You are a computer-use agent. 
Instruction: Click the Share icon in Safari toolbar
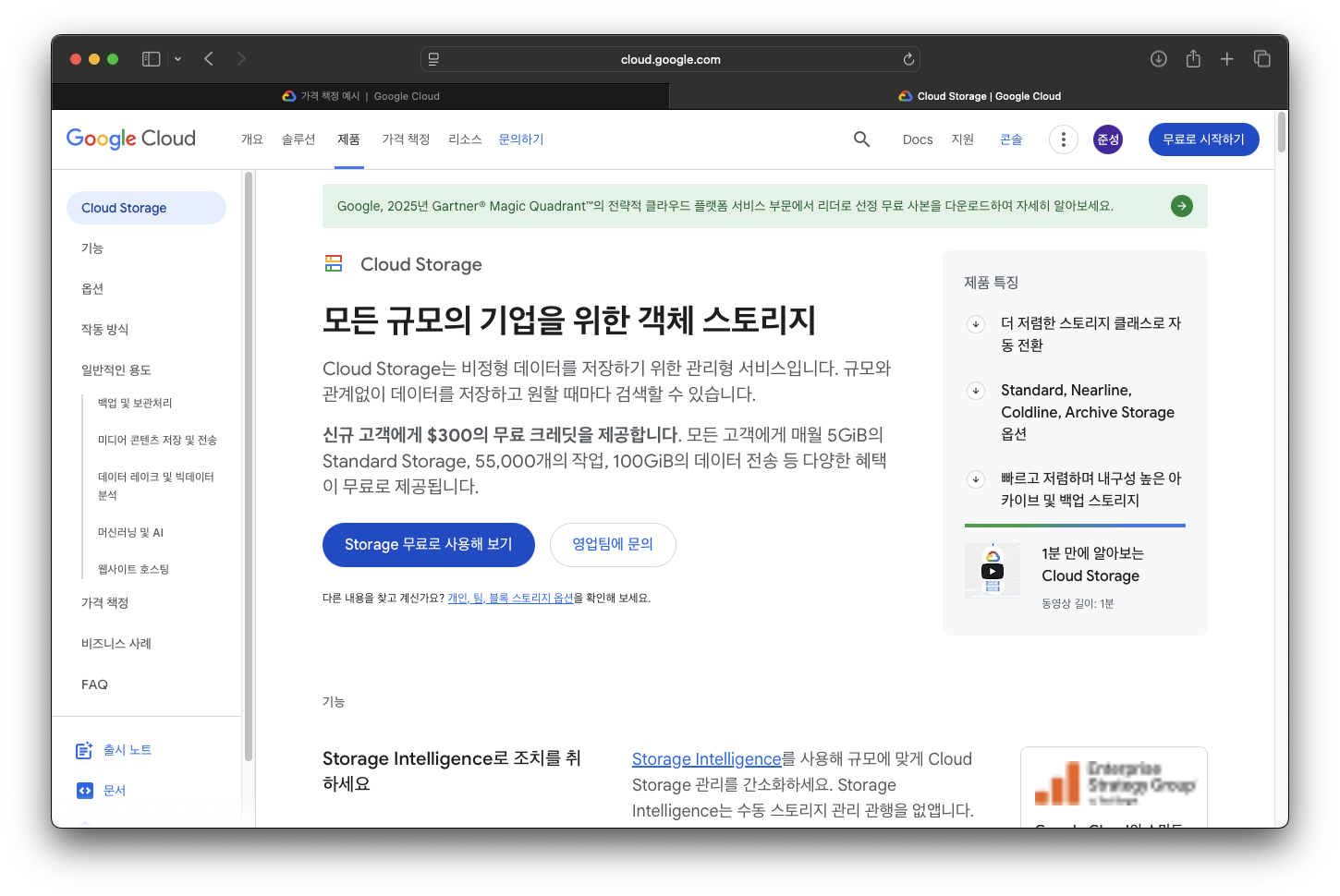1193,59
